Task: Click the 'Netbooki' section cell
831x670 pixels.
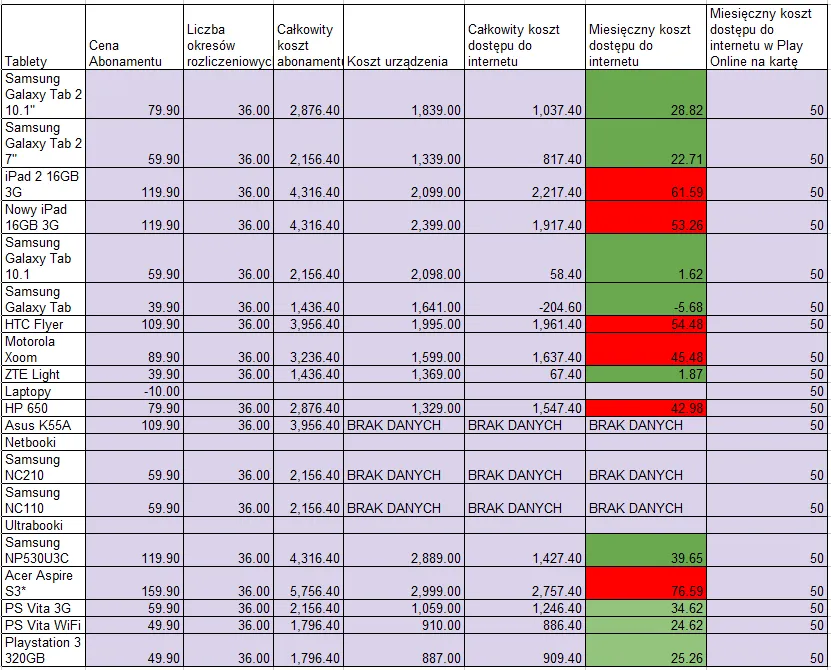Action: pyautogui.click(x=43, y=442)
